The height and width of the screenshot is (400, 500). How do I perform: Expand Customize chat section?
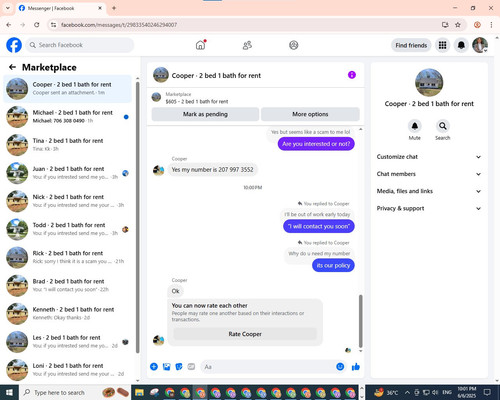click(429, 157)
